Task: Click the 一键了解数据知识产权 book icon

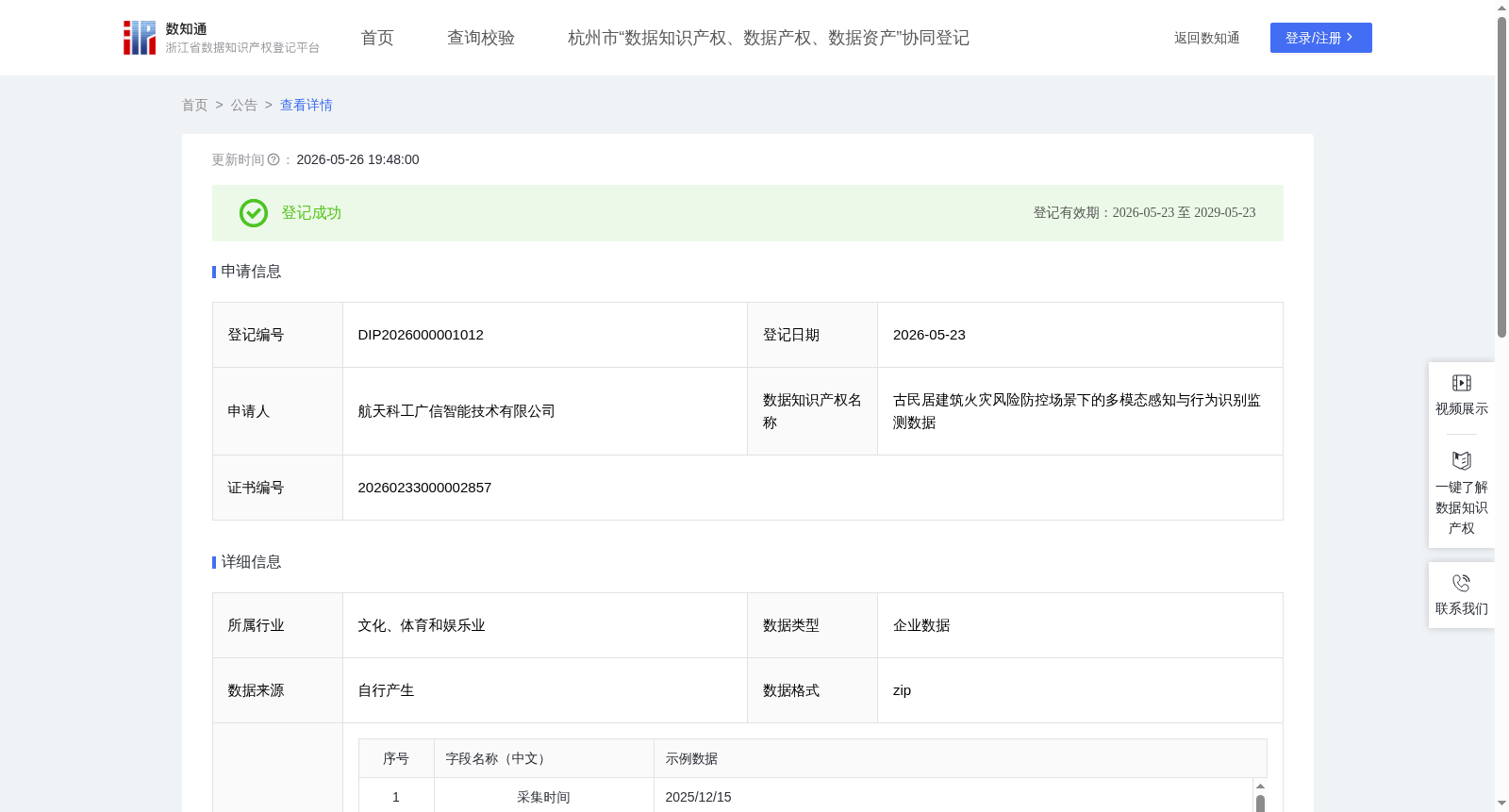Action: (x=1462, y=461)
